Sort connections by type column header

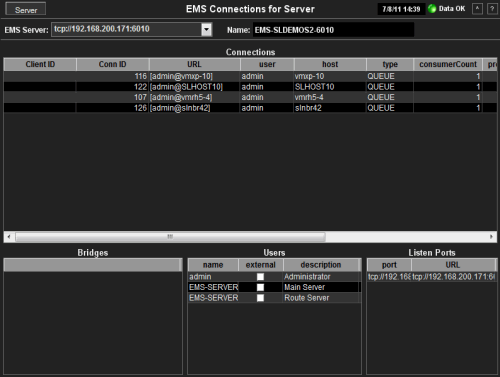coord(390,64)
